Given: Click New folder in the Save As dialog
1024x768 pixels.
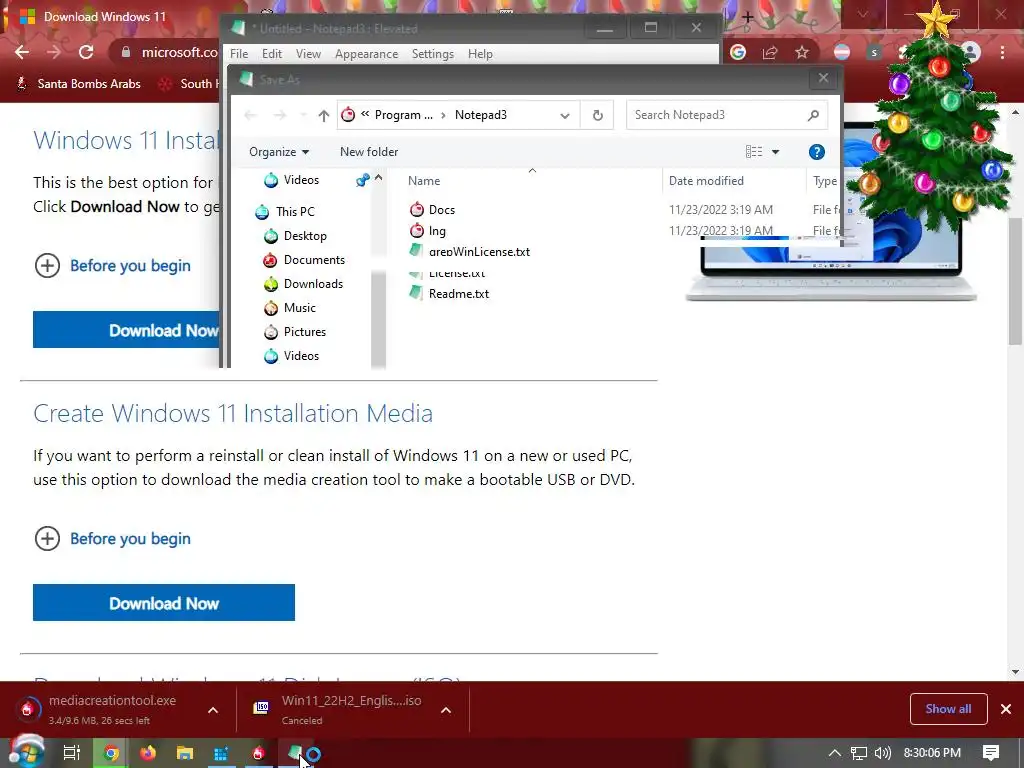Looking at the screenshot, I should pyautogui.click(x=369, y=152).
